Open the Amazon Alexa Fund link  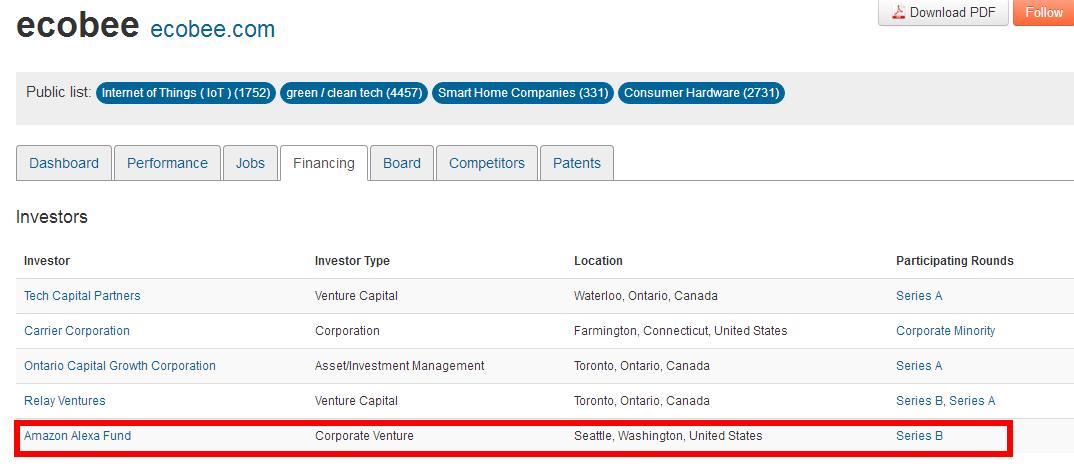click(x=77, y=436)
